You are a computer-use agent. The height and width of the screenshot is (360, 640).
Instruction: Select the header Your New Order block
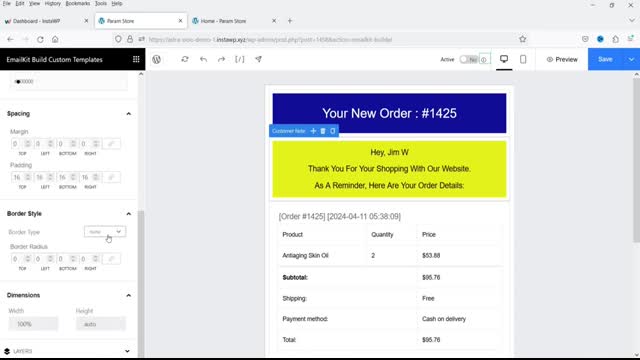[389, 113]
